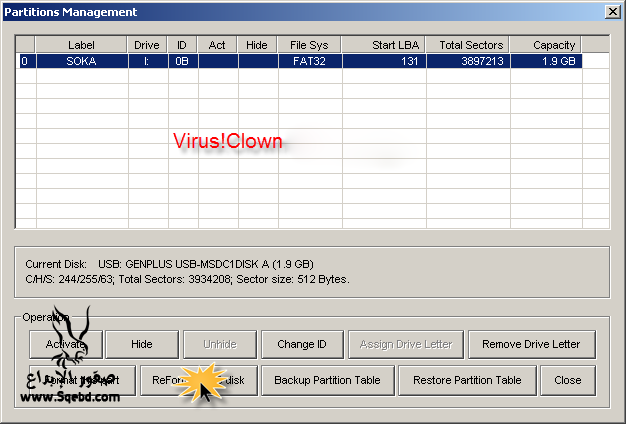Click the File Sys column header

pyautogui.click(x=308, y=45)
